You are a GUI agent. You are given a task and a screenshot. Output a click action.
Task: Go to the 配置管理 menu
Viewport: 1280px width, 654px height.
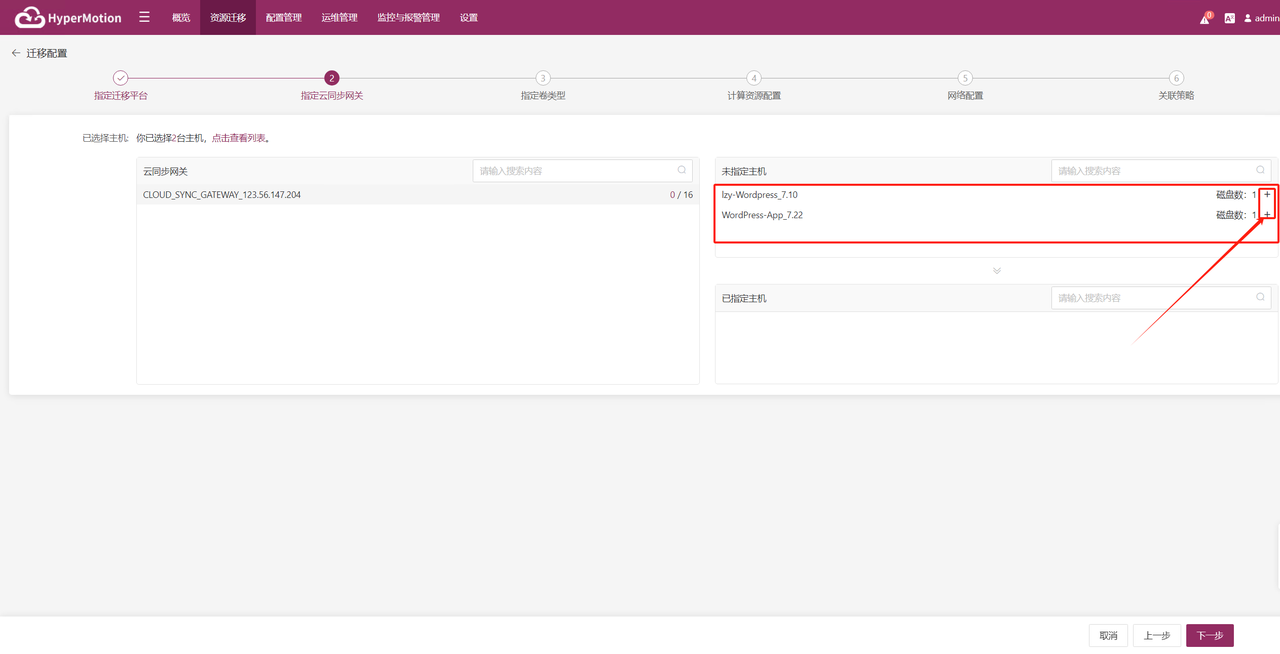(284, 18)
